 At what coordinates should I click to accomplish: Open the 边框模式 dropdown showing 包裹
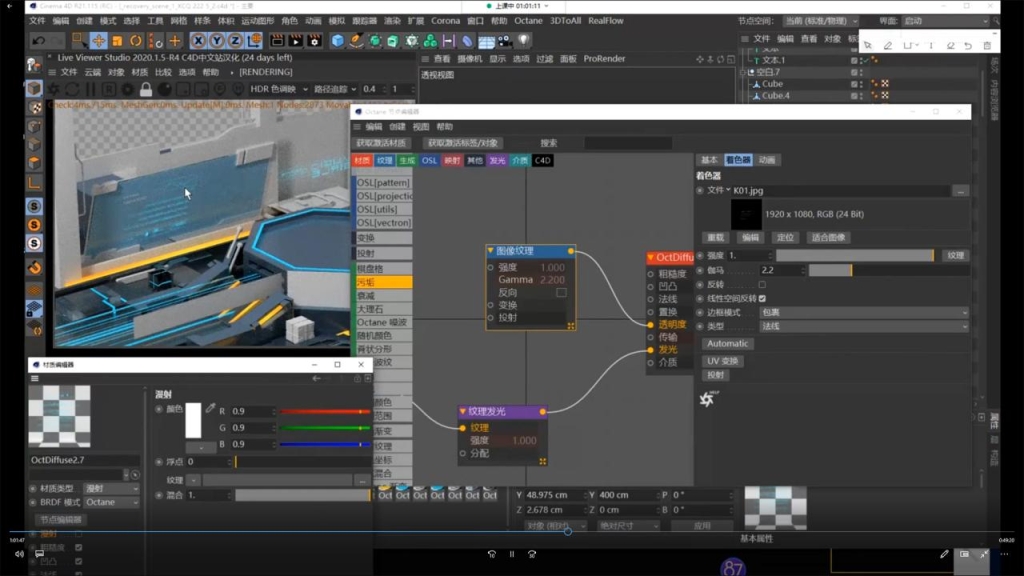[862, 312]
